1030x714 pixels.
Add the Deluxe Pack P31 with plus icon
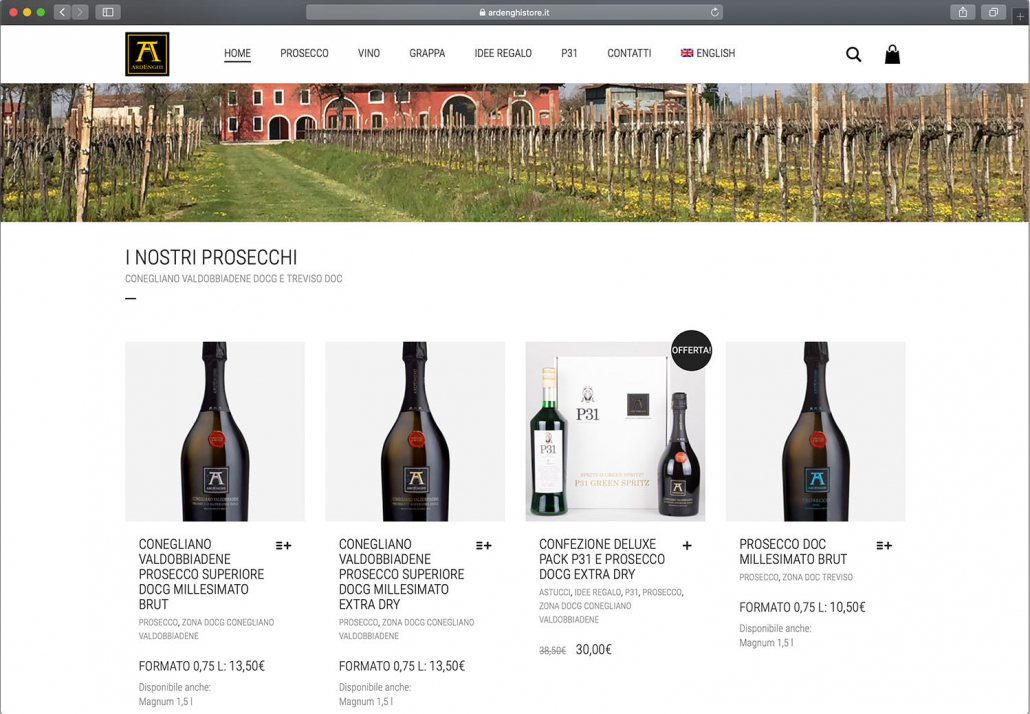click(x=687, y=546)
